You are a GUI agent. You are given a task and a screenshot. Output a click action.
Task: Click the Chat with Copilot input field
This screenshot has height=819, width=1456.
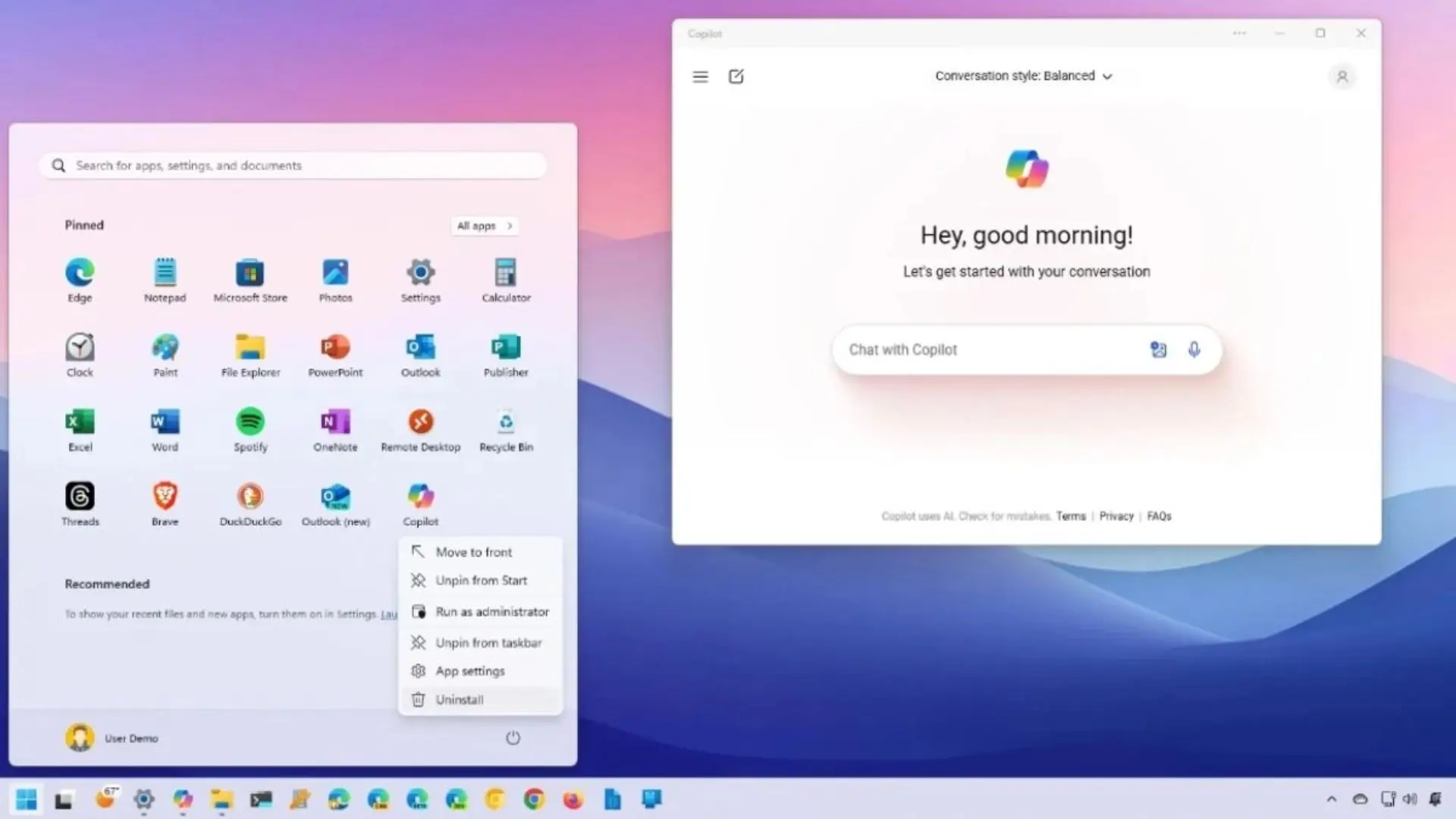click(x=986, y=350)
